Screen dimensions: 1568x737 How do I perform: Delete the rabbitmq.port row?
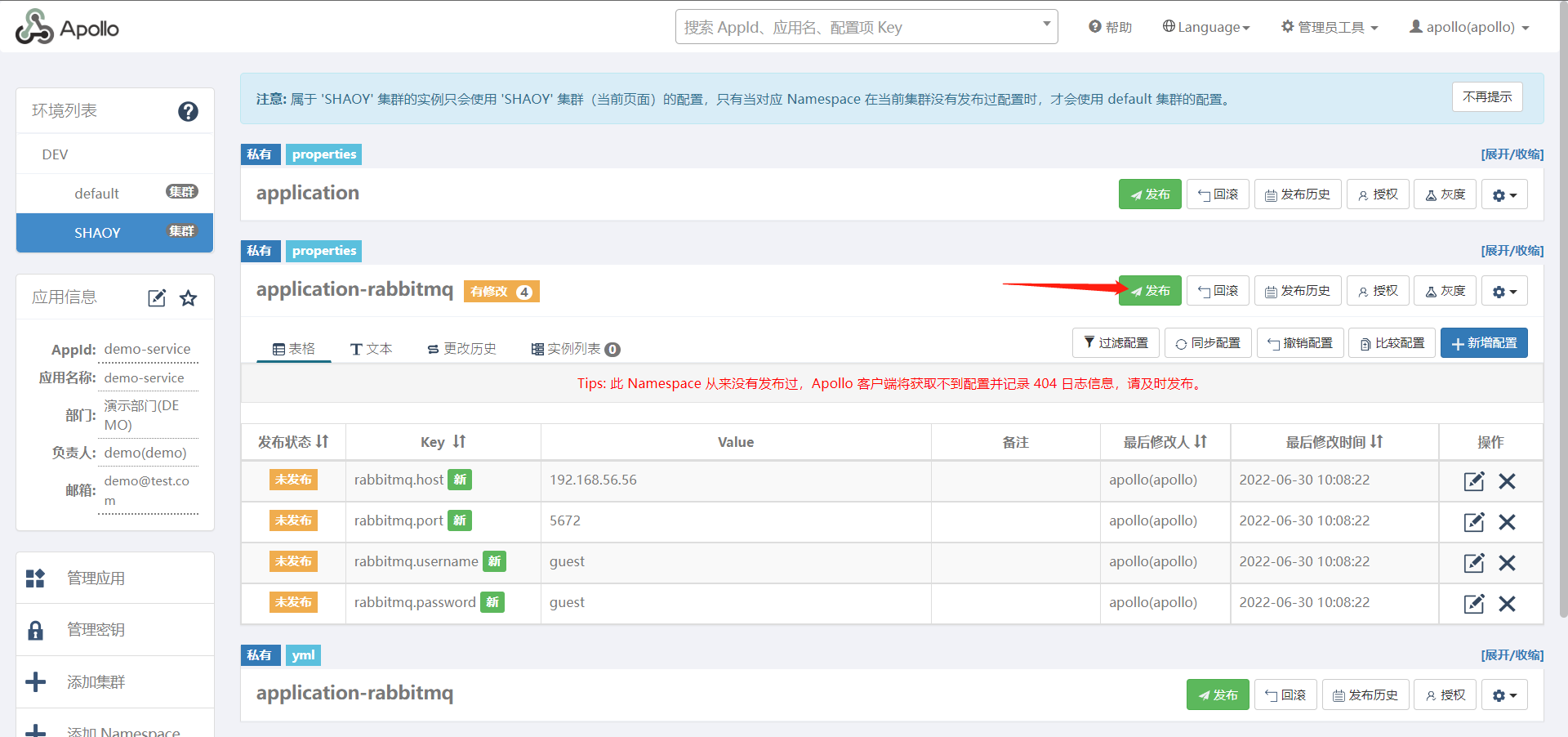click(x=1507, y=522)
